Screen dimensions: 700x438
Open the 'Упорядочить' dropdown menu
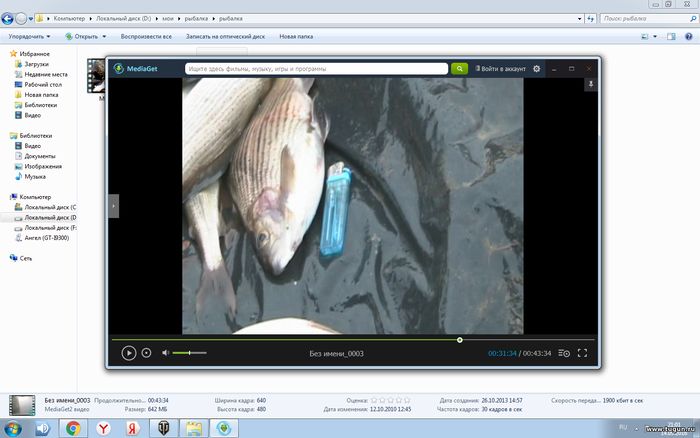coord(29,37)
